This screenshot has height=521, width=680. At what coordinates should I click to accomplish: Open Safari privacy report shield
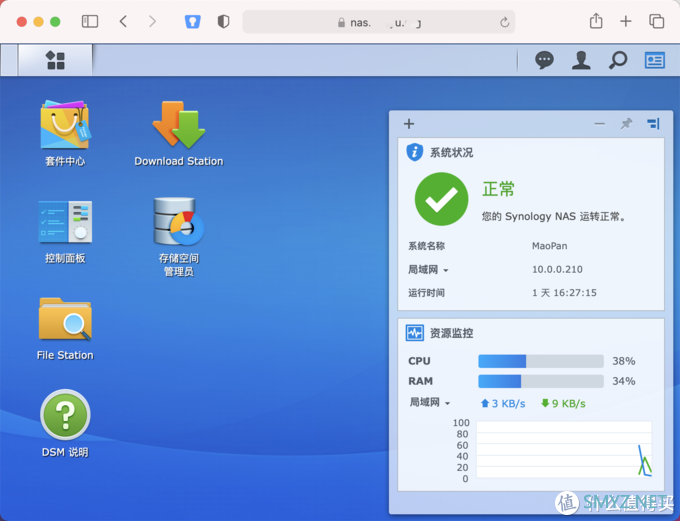click(x=223, y=21)
